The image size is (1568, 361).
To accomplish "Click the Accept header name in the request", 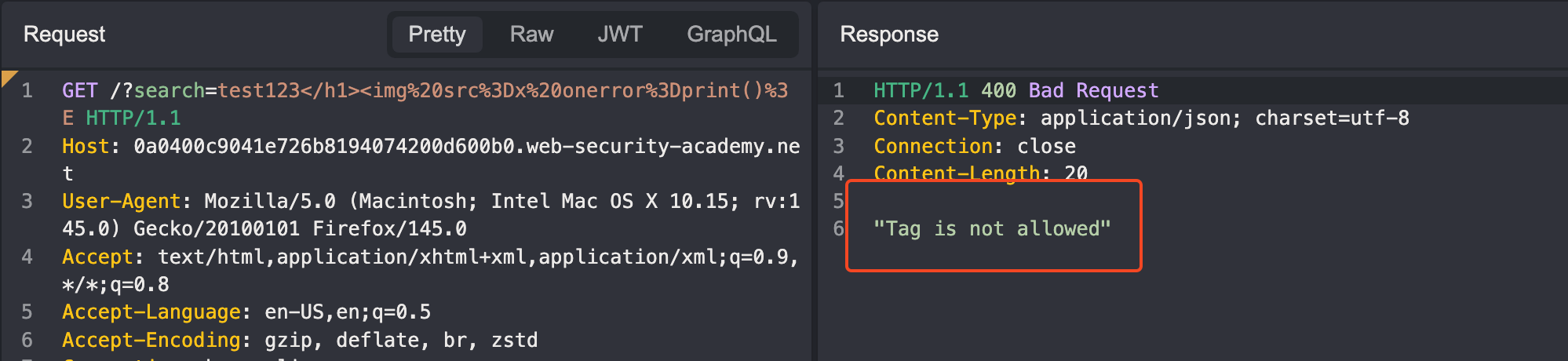I will tap(97, 257).
